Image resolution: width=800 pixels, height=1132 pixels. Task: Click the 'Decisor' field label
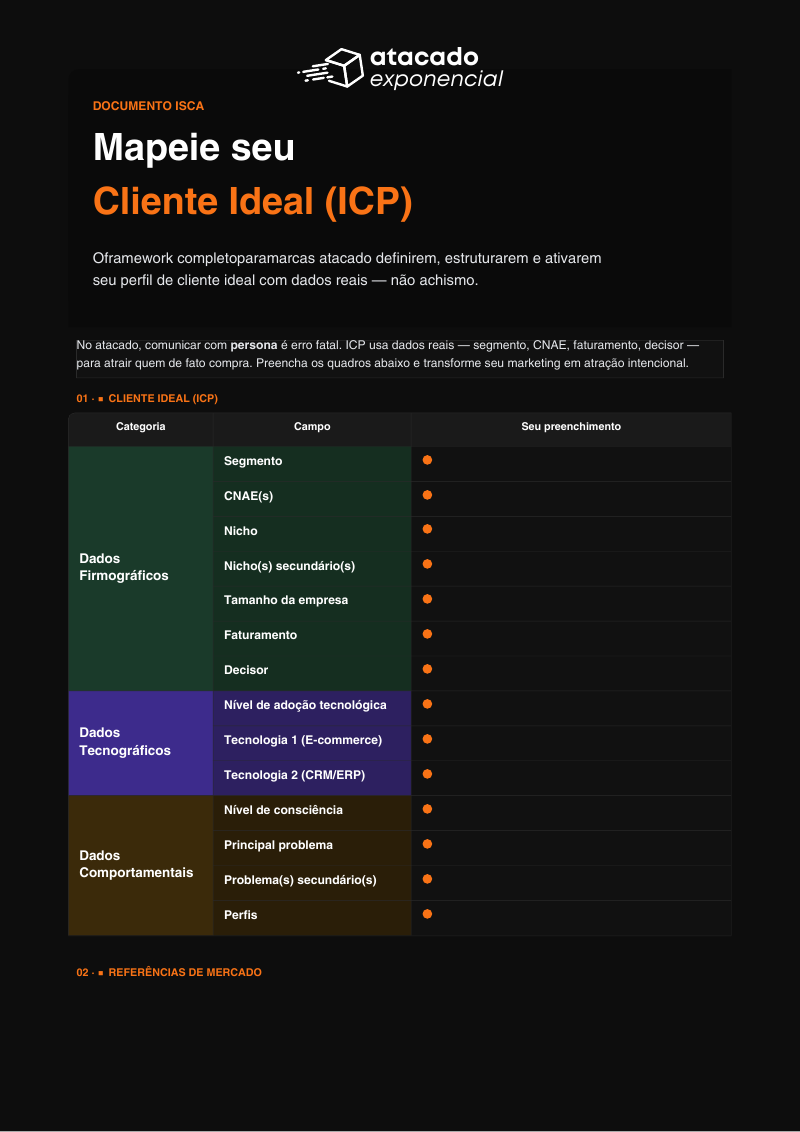click(246, 670)
